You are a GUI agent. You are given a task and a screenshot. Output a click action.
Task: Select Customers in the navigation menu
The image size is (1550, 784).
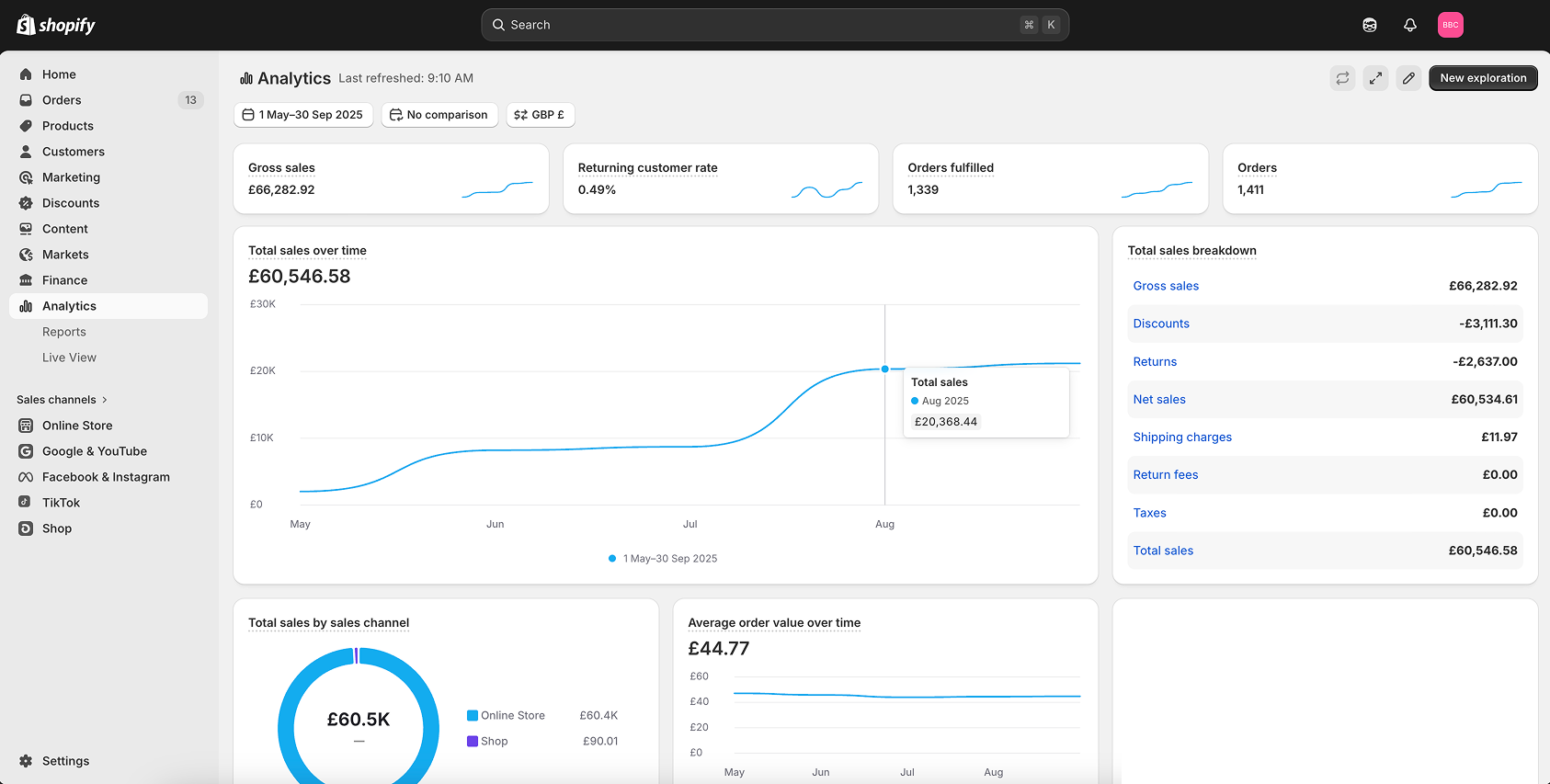[74, 152]
